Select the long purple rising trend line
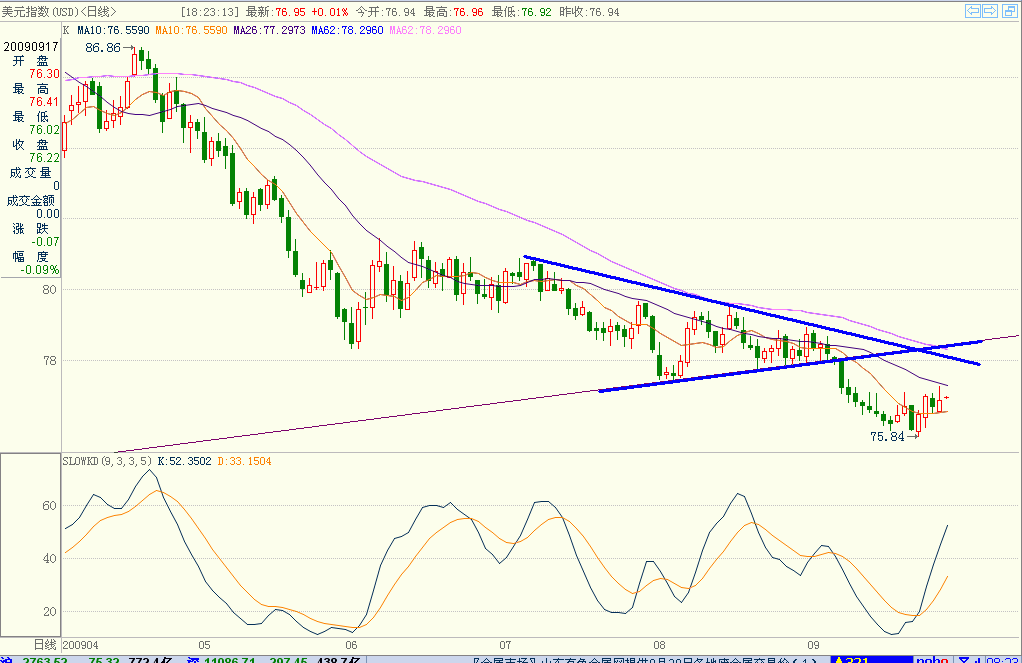The width and height of the screenshot is (1022, 663). pos(566,394)
